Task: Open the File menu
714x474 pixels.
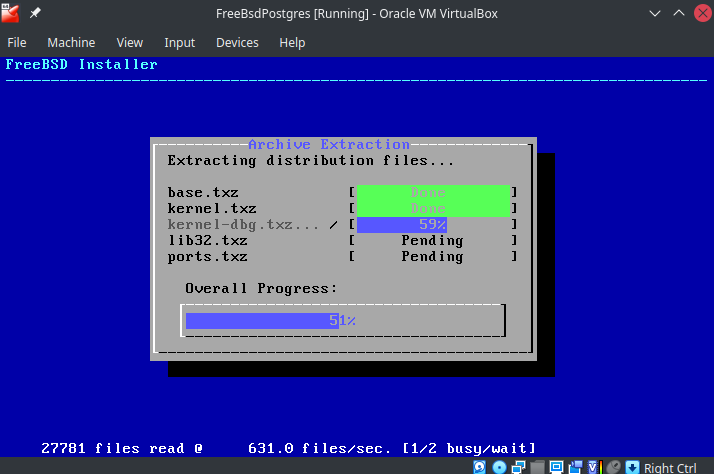Action: 17,42
